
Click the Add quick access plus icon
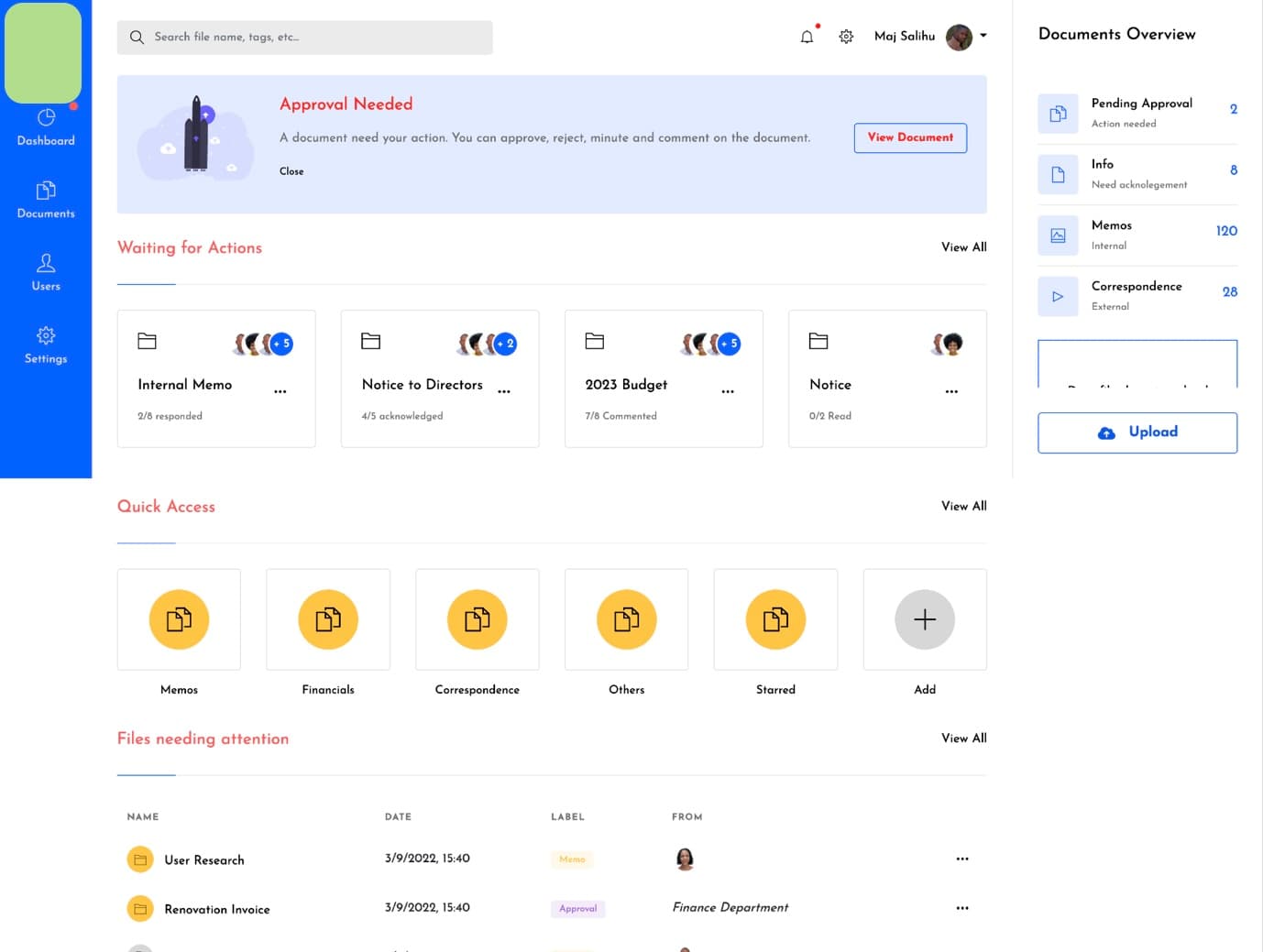click(x=924, y=619)
